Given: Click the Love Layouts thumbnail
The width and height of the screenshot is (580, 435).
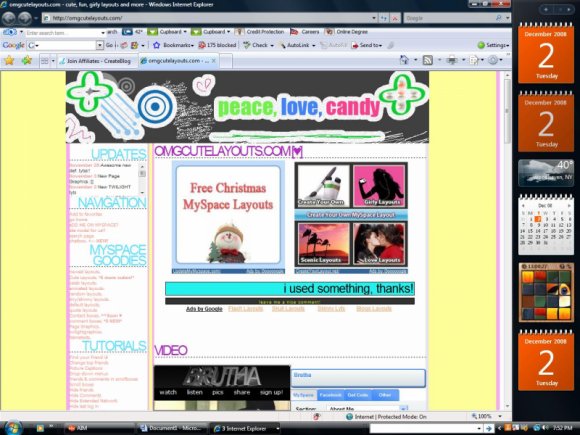Looking at the screenshot, I should click(x=379, y=243).
